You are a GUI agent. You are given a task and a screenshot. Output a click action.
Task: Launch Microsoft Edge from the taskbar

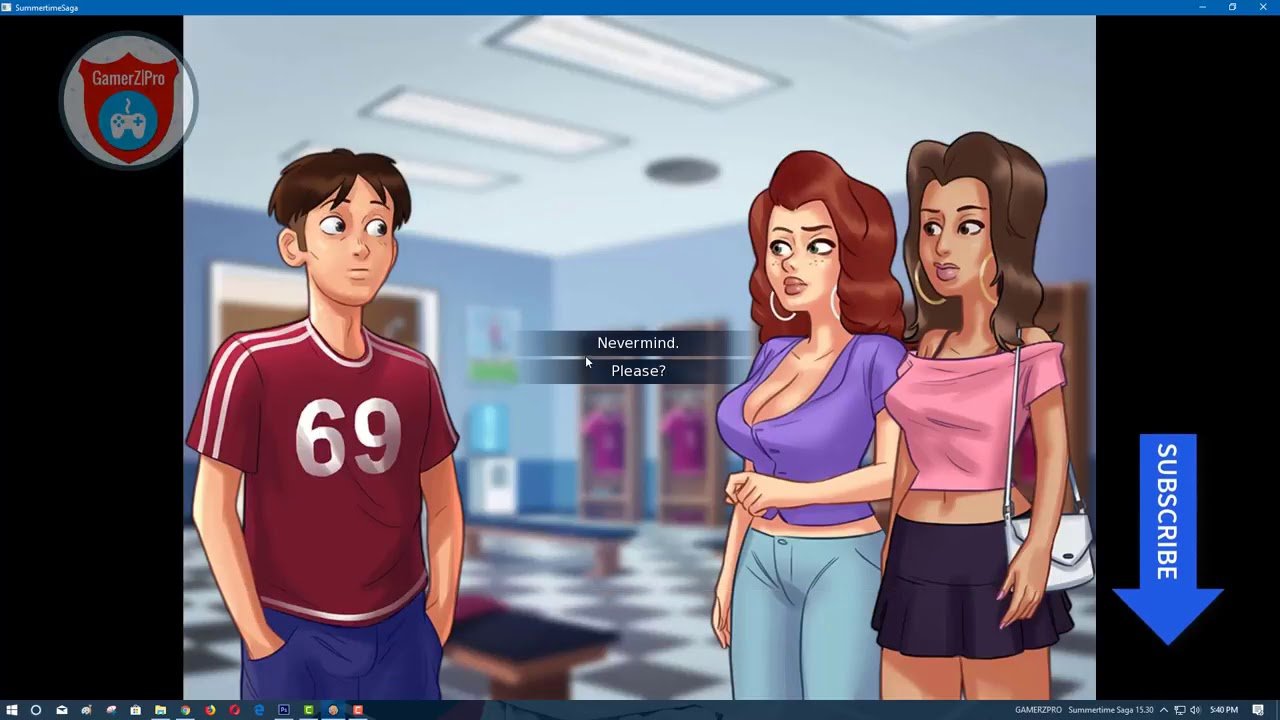click(259, 710)
